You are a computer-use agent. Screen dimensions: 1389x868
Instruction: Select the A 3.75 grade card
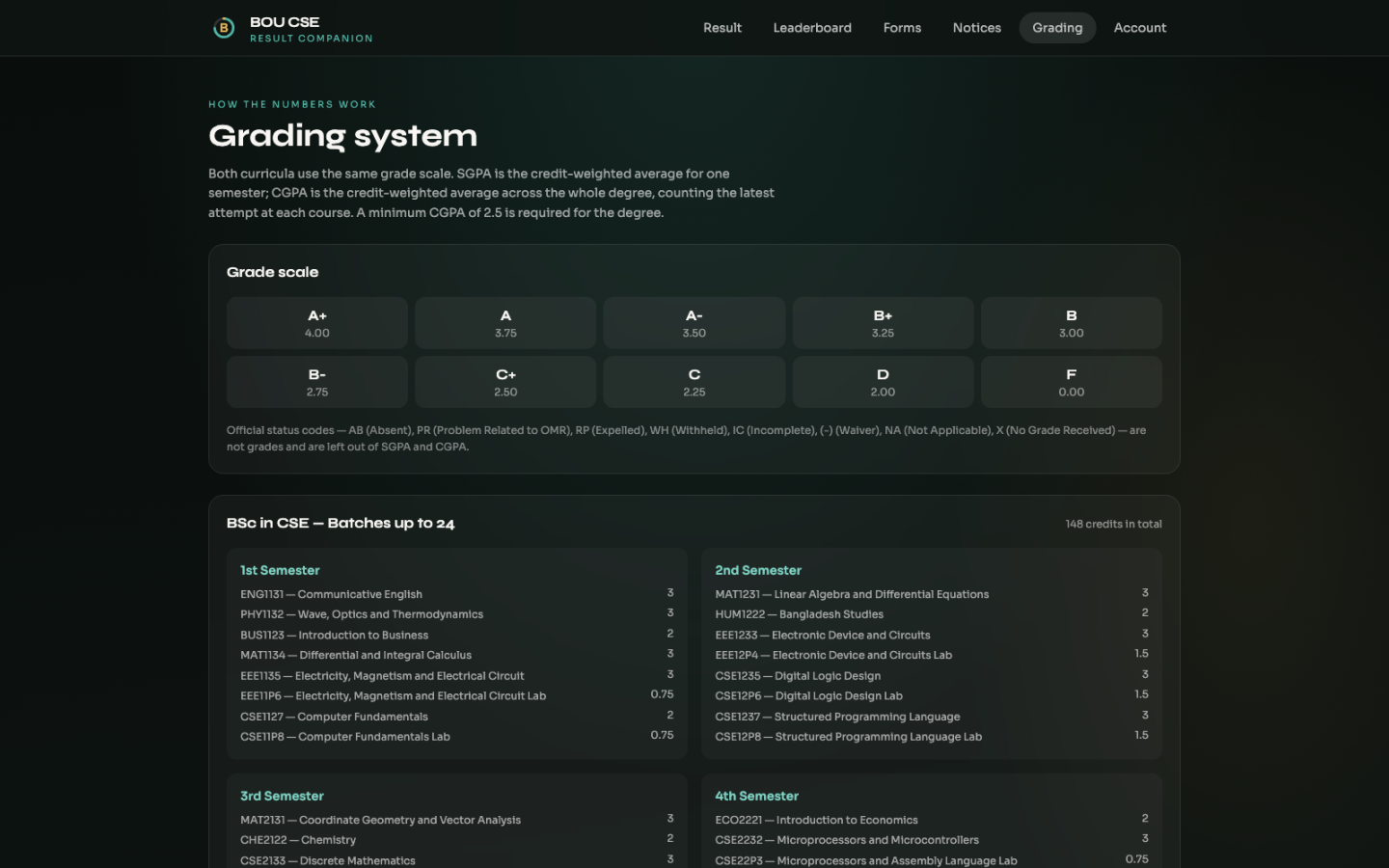(x=505, y=323)
